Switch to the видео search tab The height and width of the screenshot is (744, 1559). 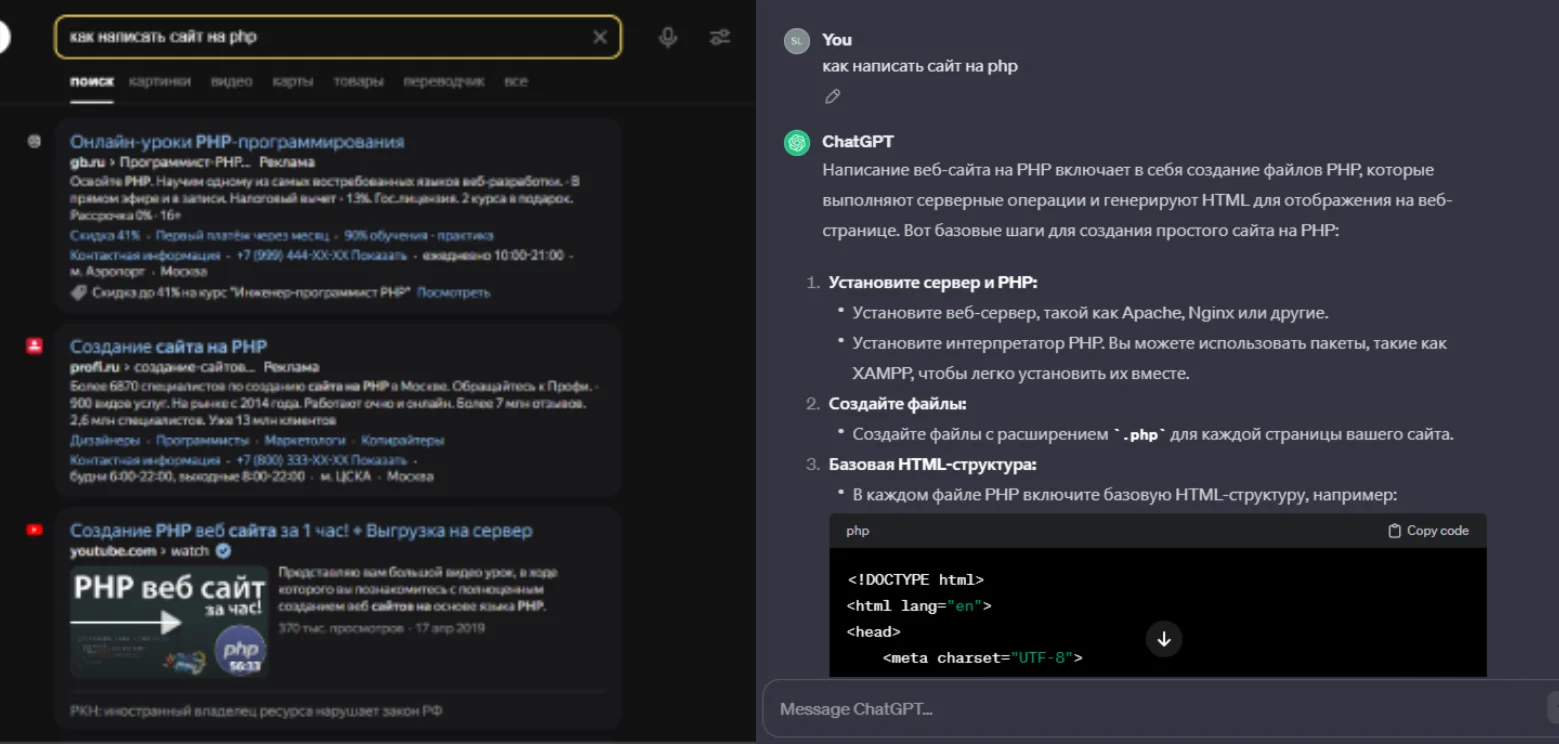(x=231, y=82)
